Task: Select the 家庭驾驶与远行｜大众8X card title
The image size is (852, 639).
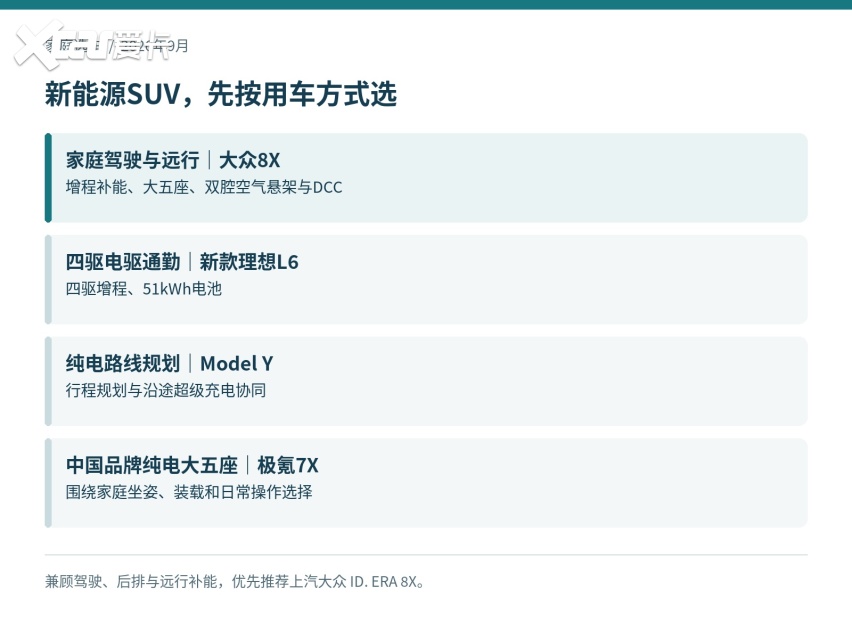Action: click(173, 160)
